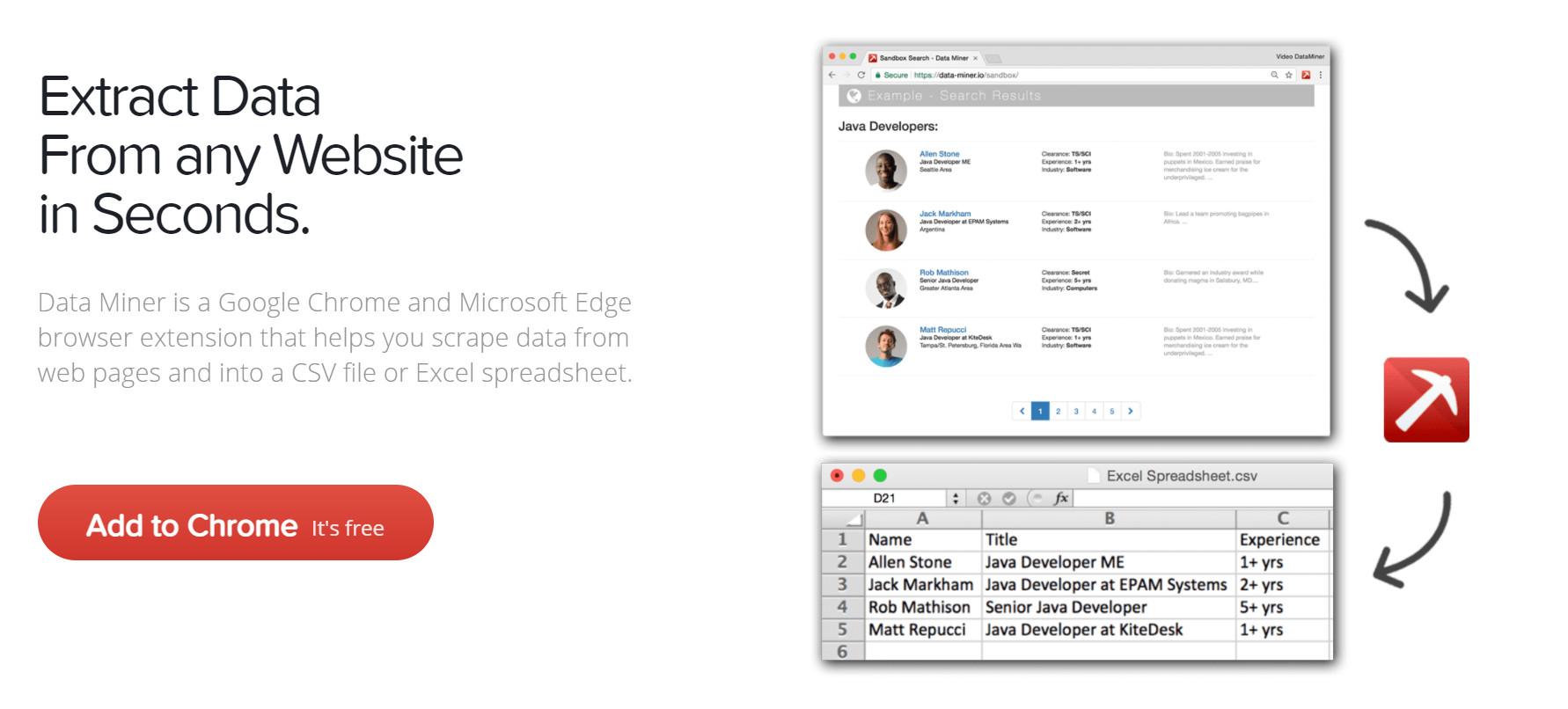Open Jack Markham's profile link
Viewport: 1568px width, 709px height.
[x=945, y=214]
